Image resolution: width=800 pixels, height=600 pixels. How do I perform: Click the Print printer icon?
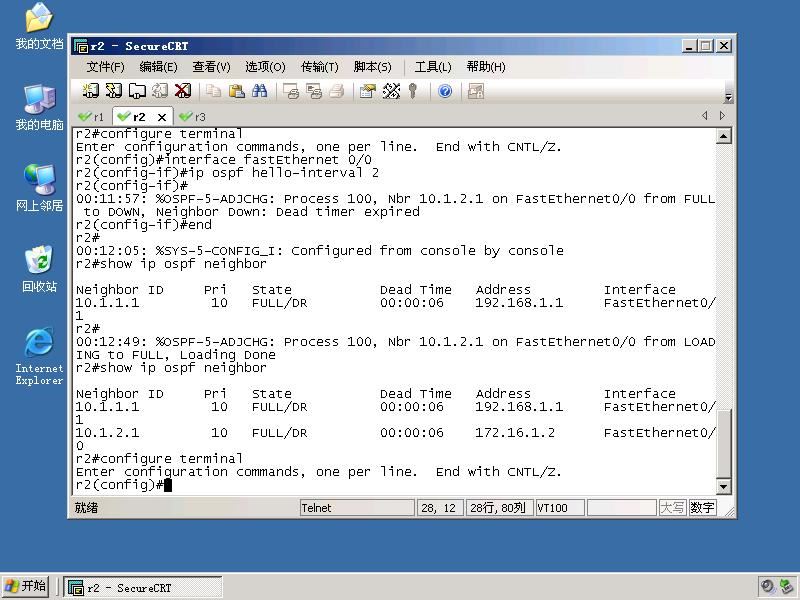337,91
